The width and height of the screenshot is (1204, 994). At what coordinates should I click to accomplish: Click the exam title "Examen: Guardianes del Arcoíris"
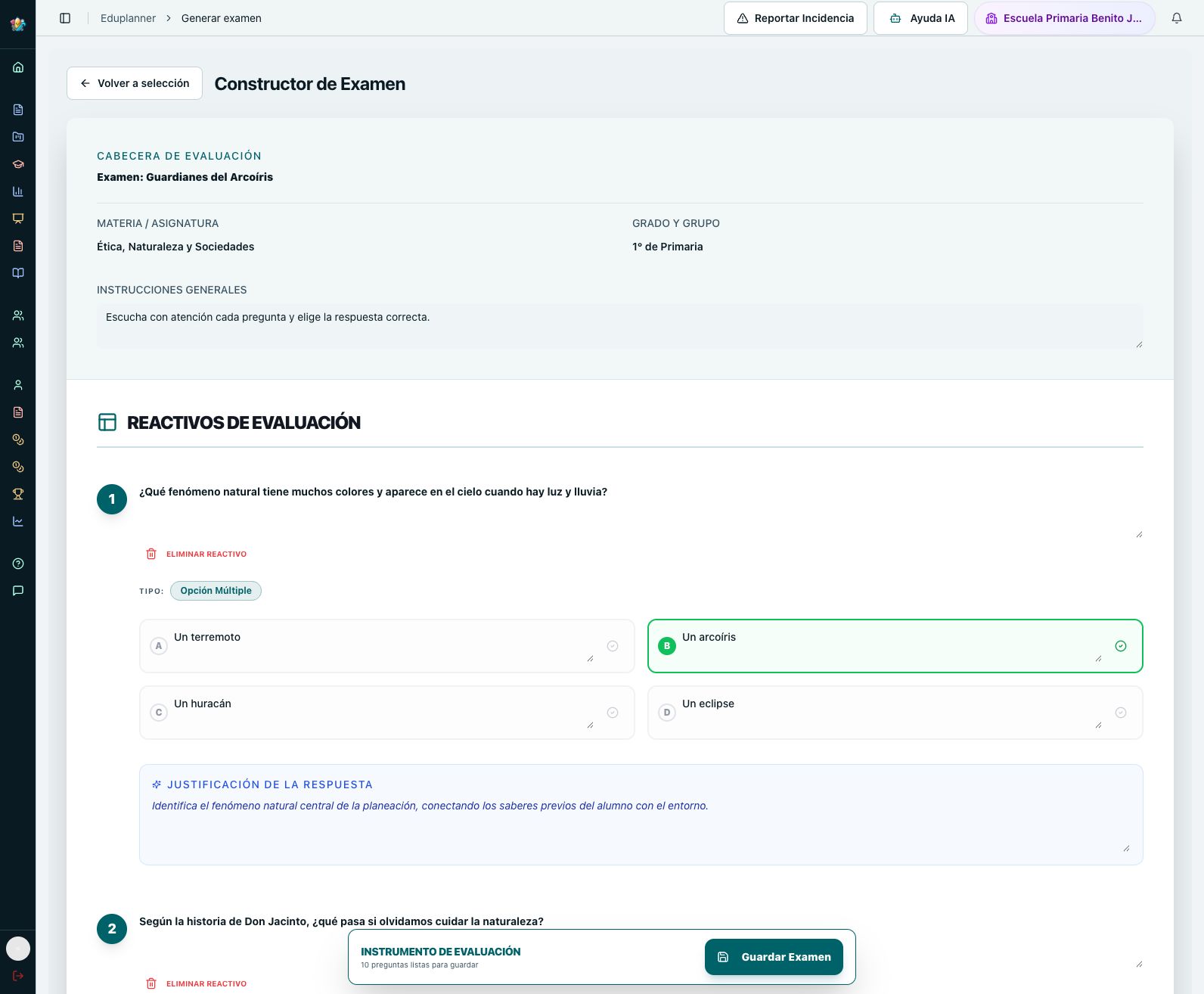185,177
